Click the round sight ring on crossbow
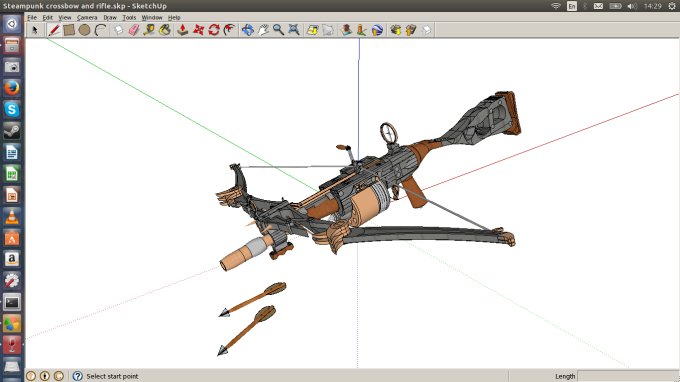 point(389,133)
